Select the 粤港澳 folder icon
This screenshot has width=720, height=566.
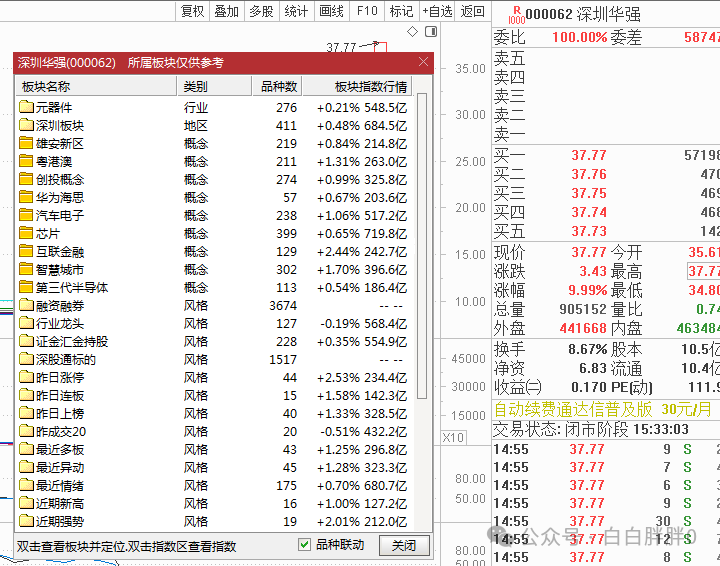27,161
